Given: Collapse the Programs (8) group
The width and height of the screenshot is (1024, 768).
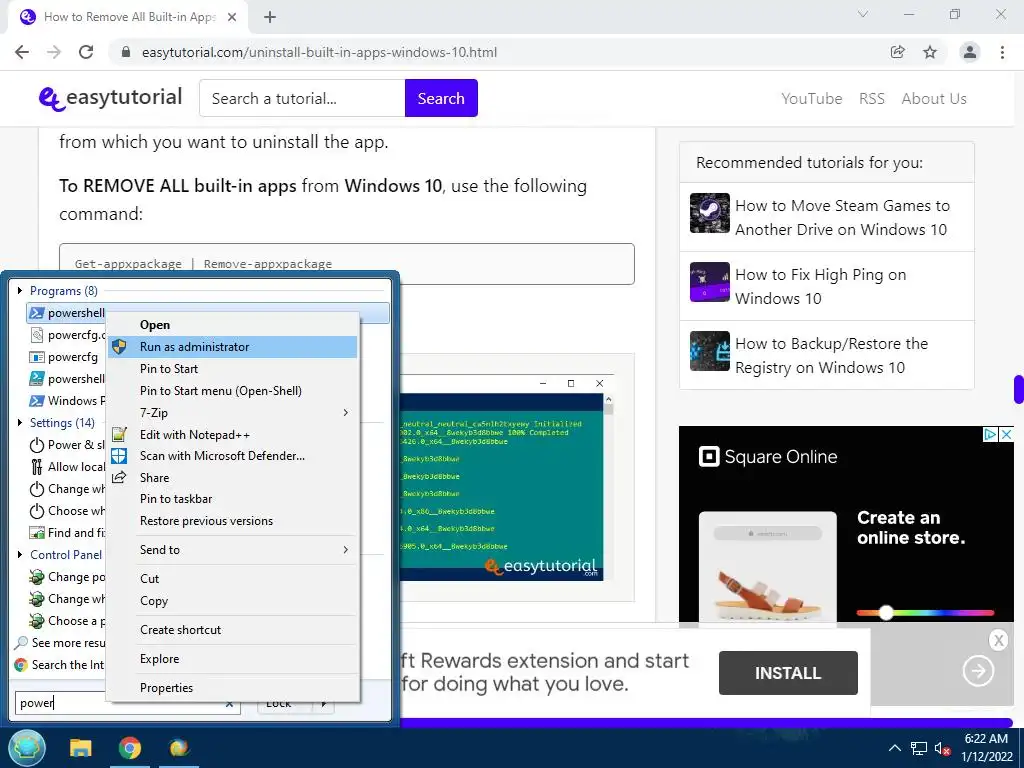Looking at the screenshot, I should point(20,291).
